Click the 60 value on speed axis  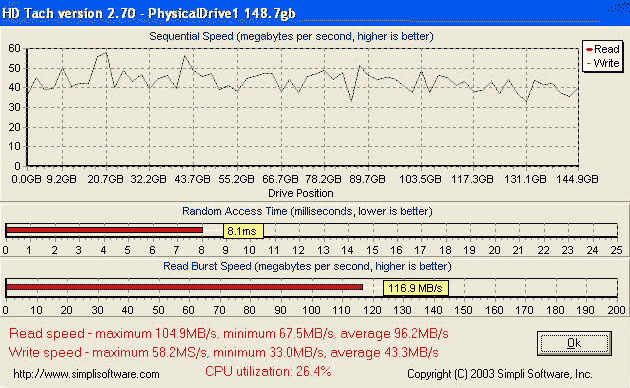(x=14, y=49)
